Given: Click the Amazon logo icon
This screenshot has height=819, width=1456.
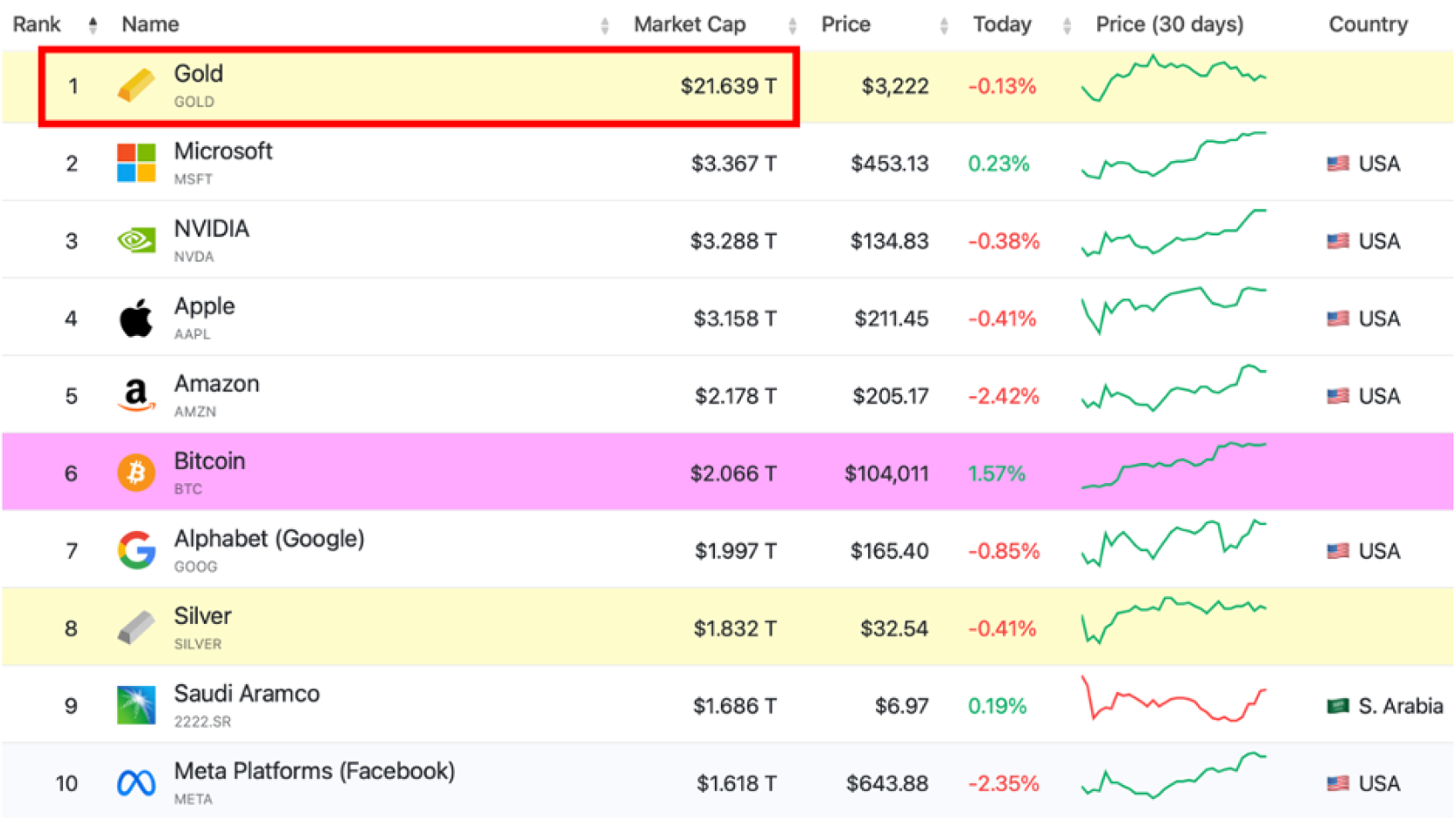Looking at the screenshot, I should coord(136,395).
